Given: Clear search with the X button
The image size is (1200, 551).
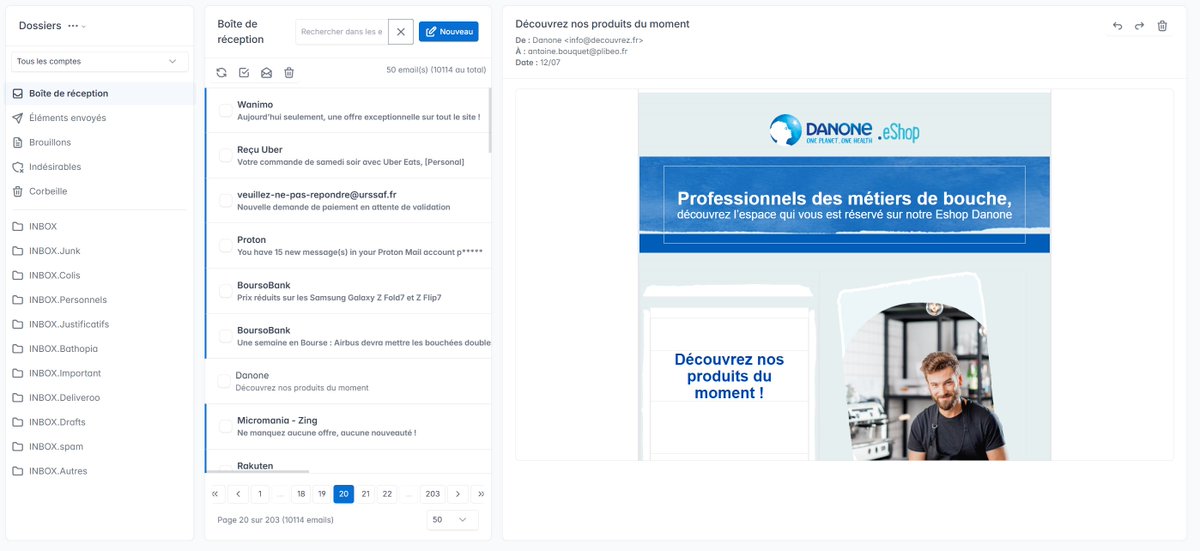Looking at the screenshot, I should [400, 32].
